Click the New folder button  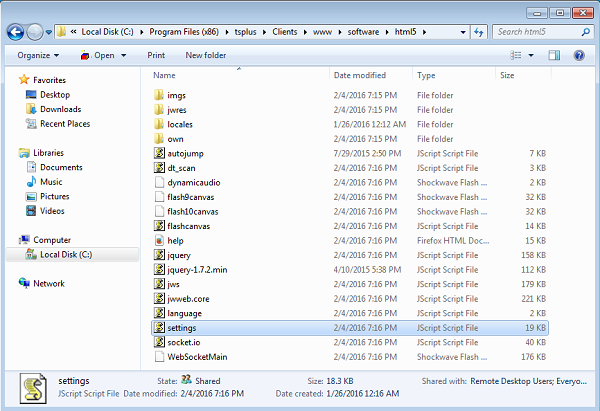click(205, 55)
